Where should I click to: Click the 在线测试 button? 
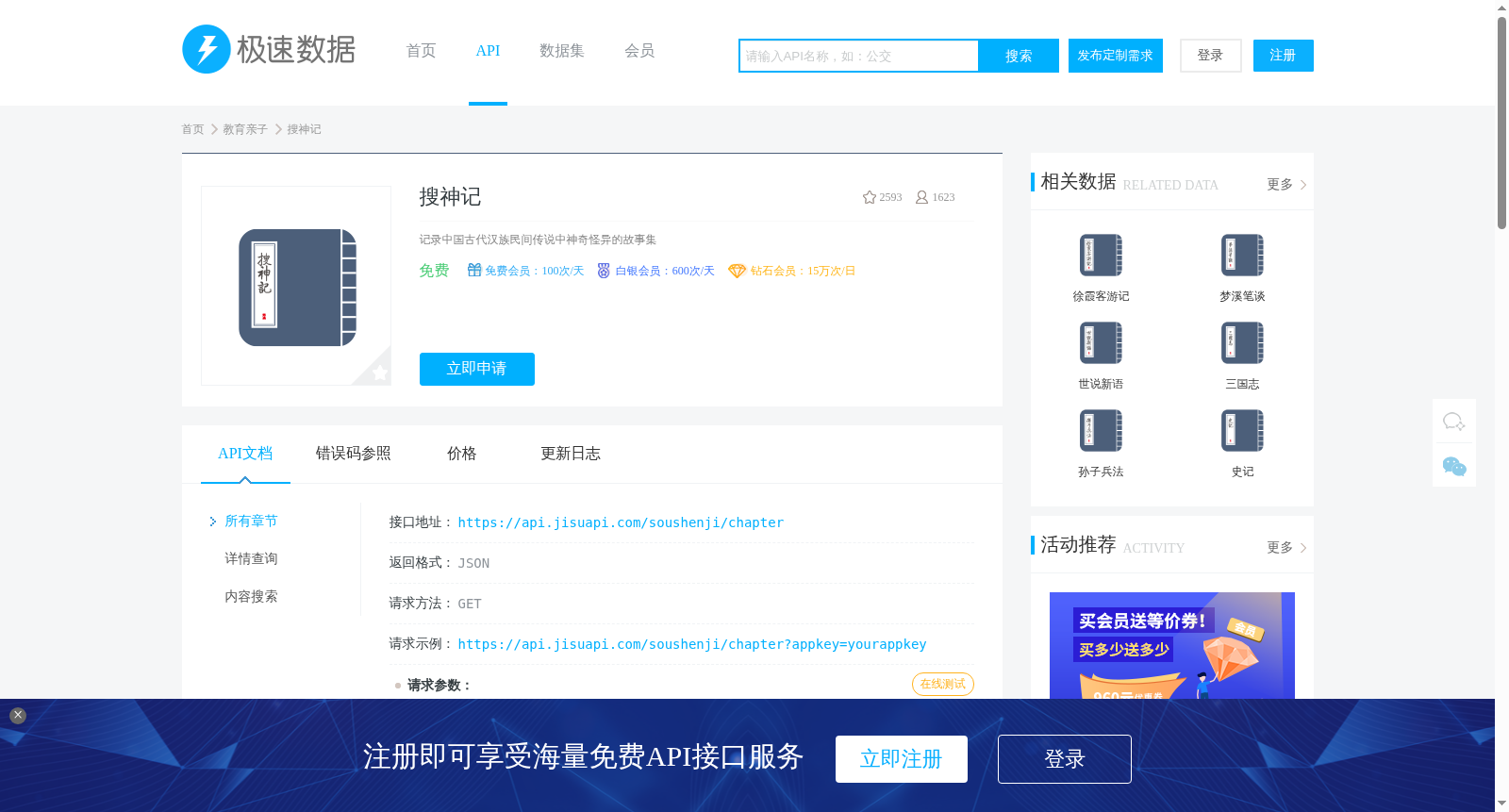click(x=943, y=684)
